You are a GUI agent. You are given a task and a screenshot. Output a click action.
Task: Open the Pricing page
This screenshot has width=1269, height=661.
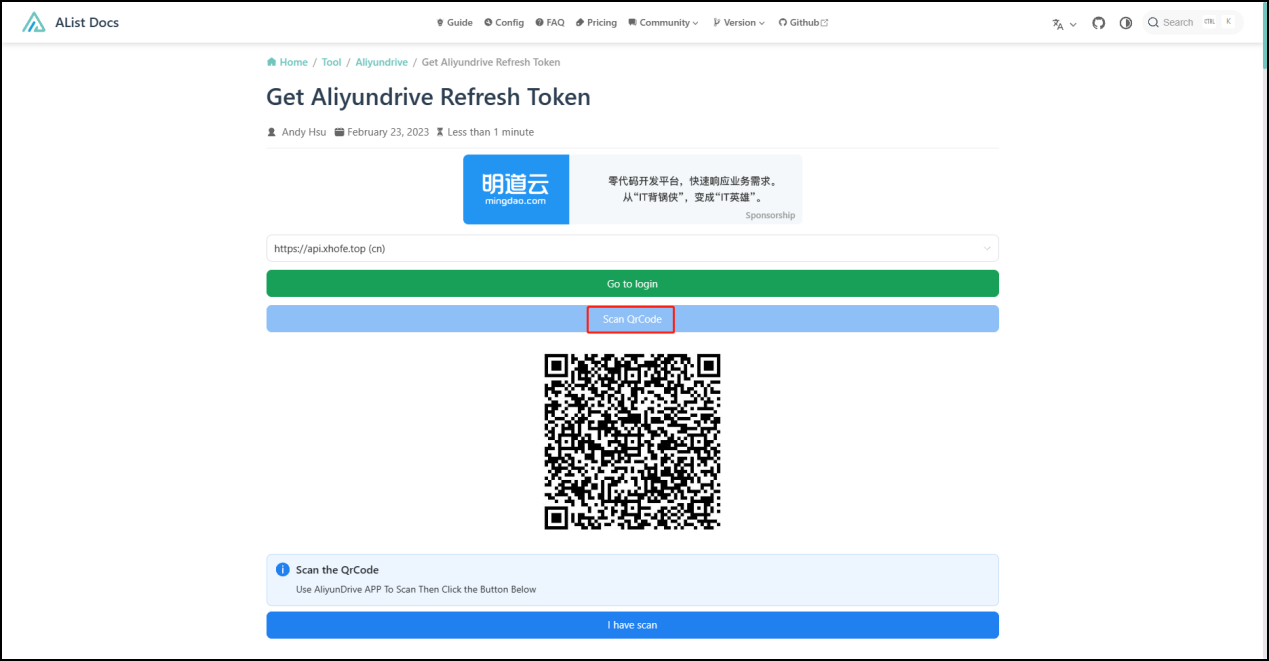(596, 22)
